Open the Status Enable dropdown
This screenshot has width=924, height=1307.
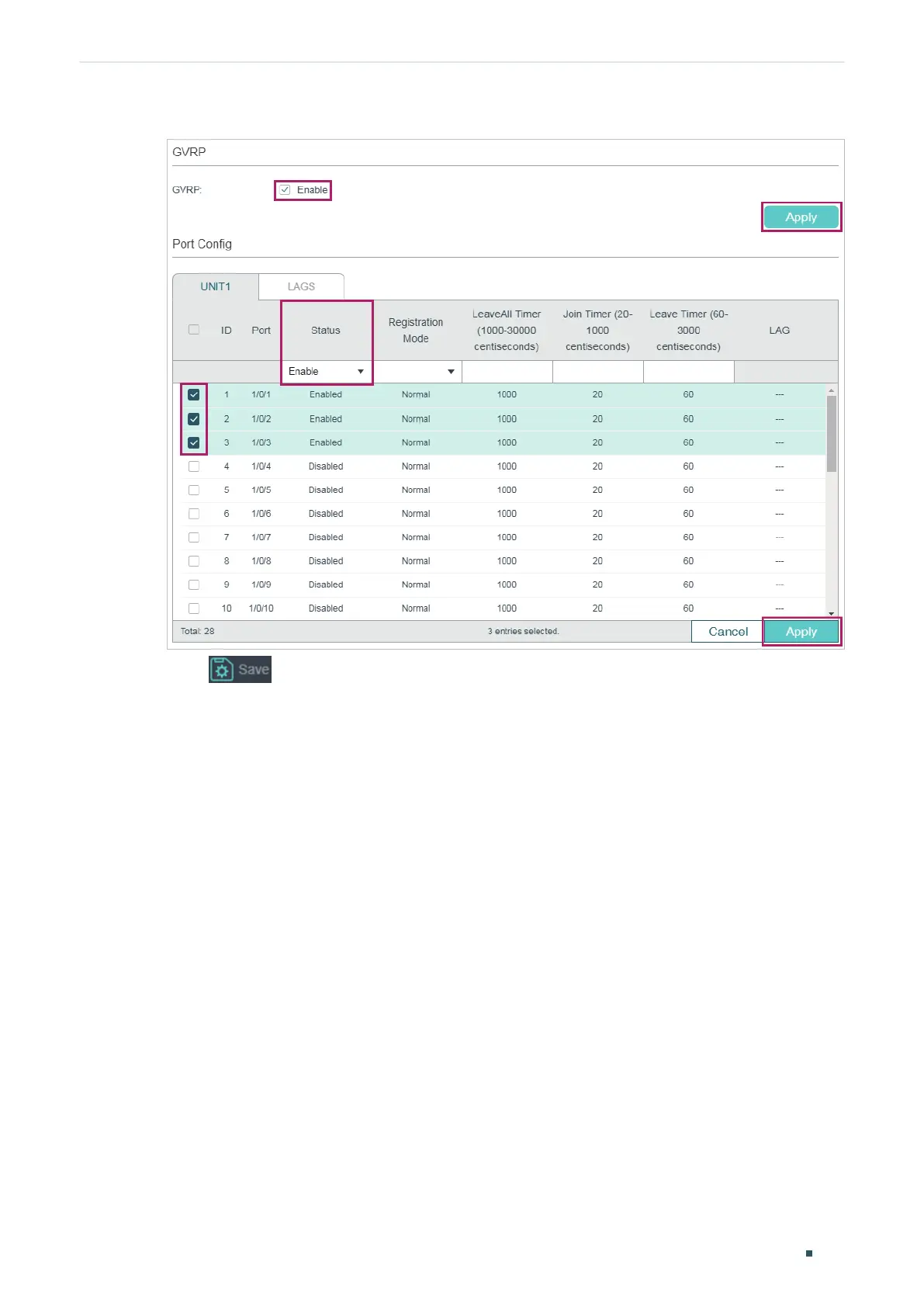click(326, 372)
